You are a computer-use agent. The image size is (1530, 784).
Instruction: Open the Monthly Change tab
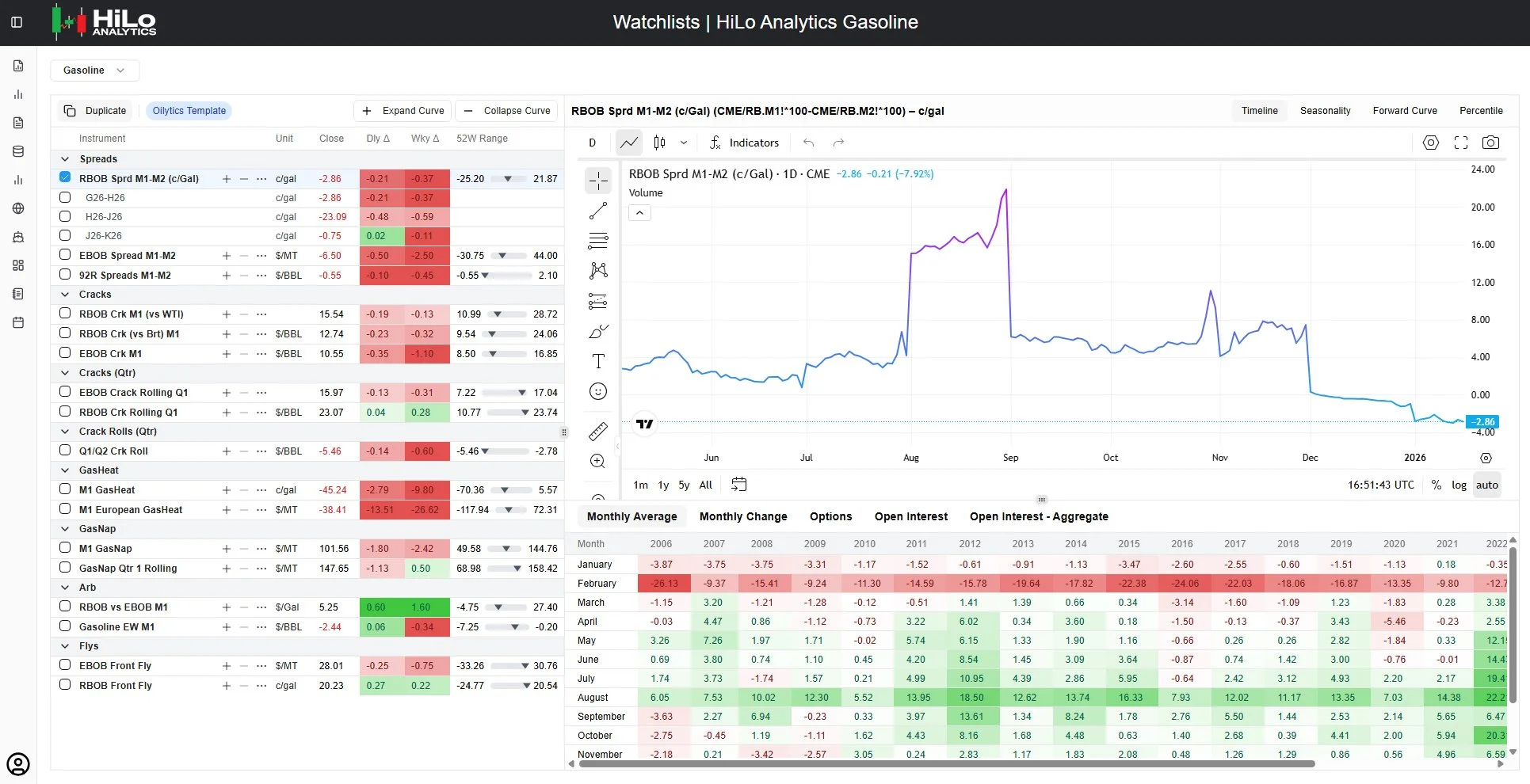(x=743, y=516)
